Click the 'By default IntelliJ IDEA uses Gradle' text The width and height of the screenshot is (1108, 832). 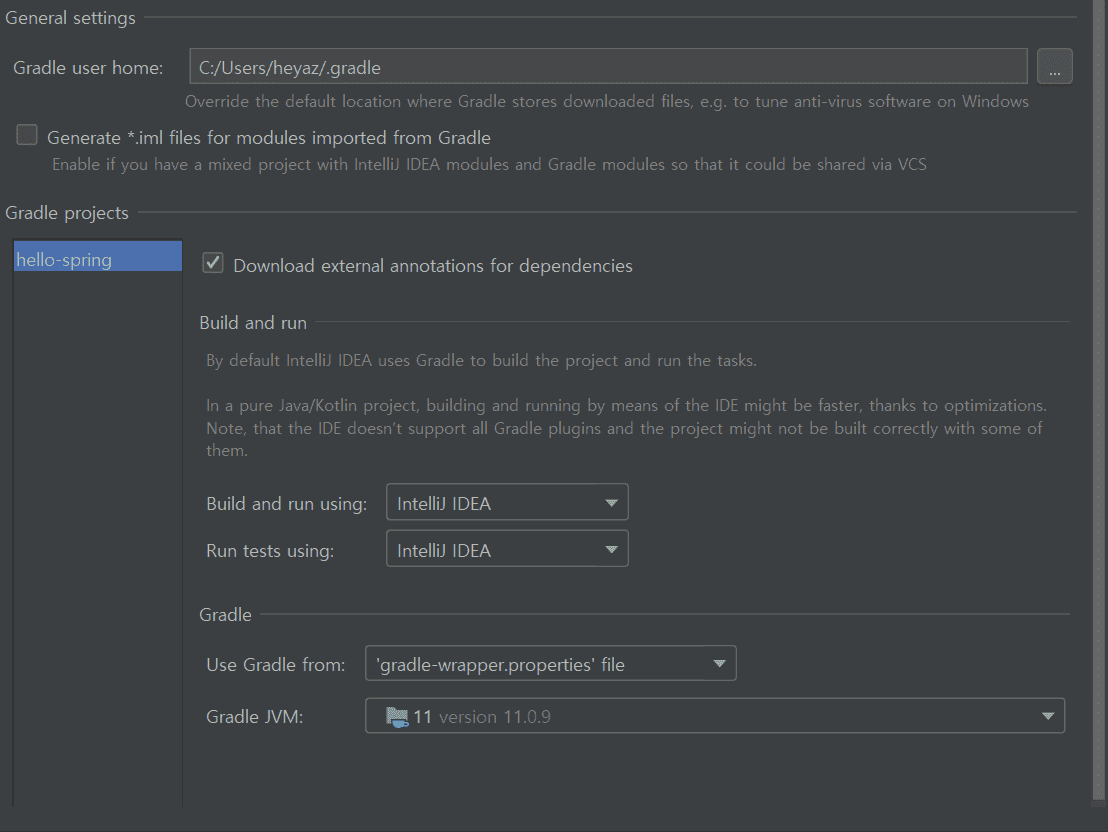coord(481,361)
